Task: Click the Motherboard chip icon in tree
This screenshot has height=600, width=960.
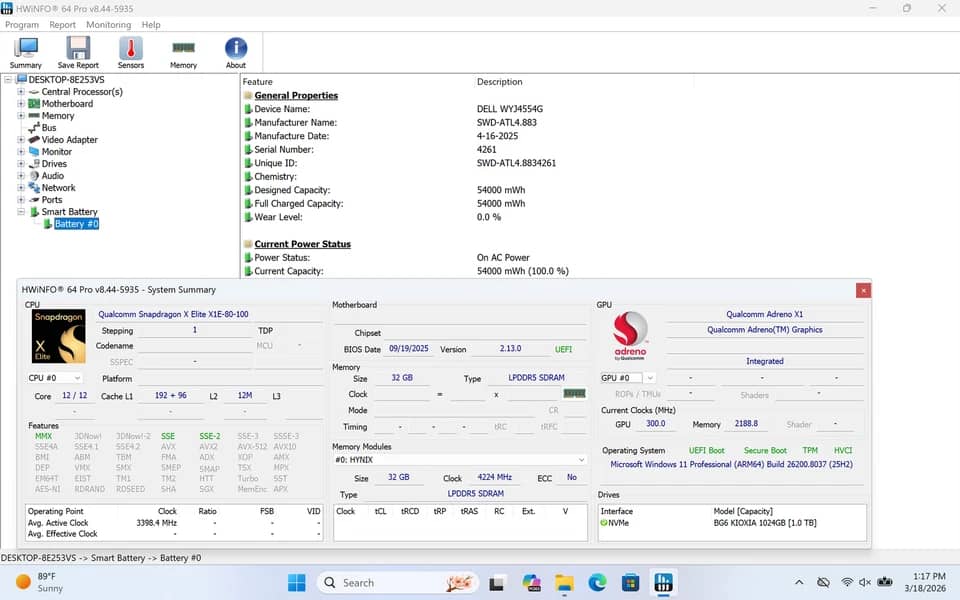Action: [34, 103]
